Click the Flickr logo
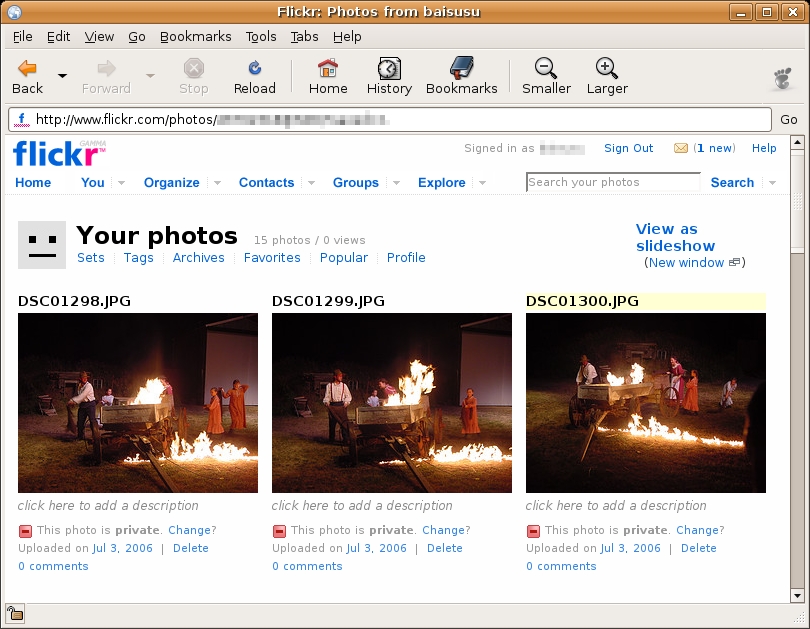The image size is (810, 629). (58, 154)
